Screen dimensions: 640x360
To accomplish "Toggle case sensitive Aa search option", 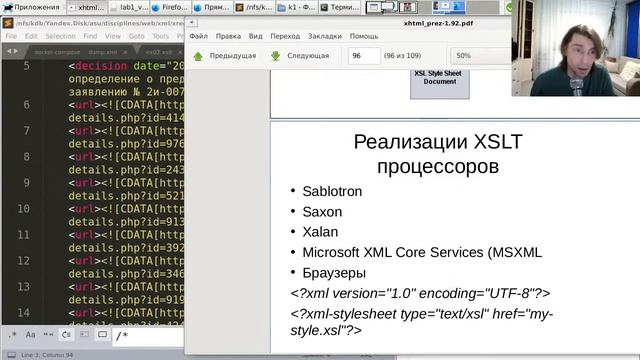I will (30, 335).
